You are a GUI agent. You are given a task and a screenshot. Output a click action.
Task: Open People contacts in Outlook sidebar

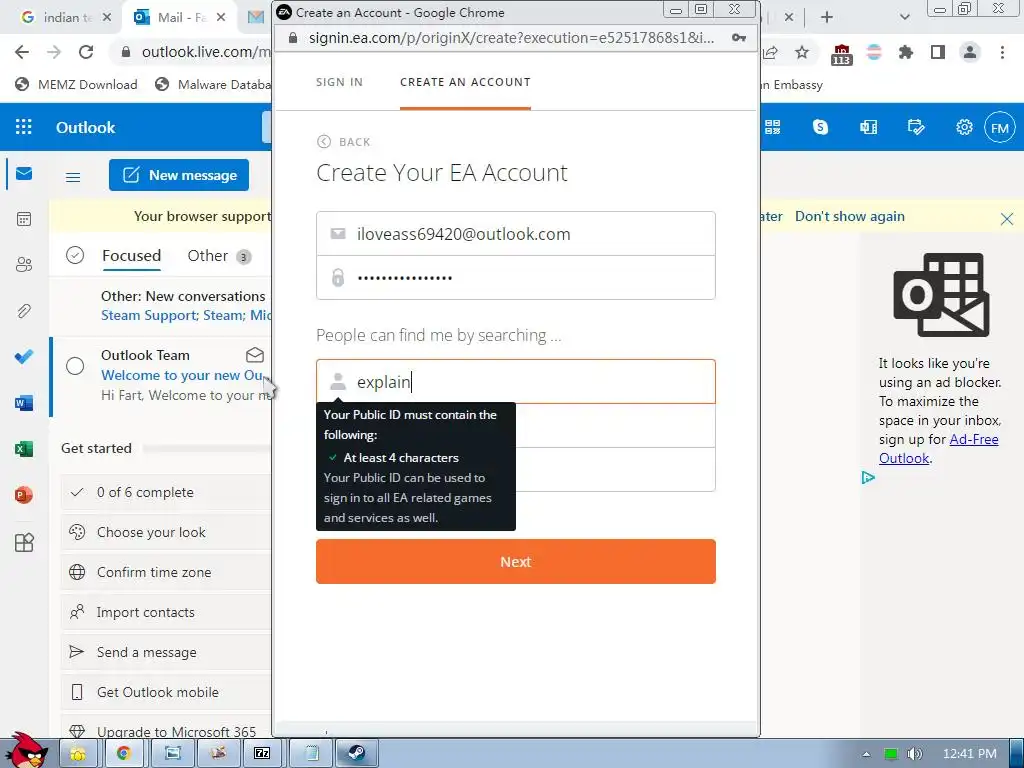click(24, 265)
